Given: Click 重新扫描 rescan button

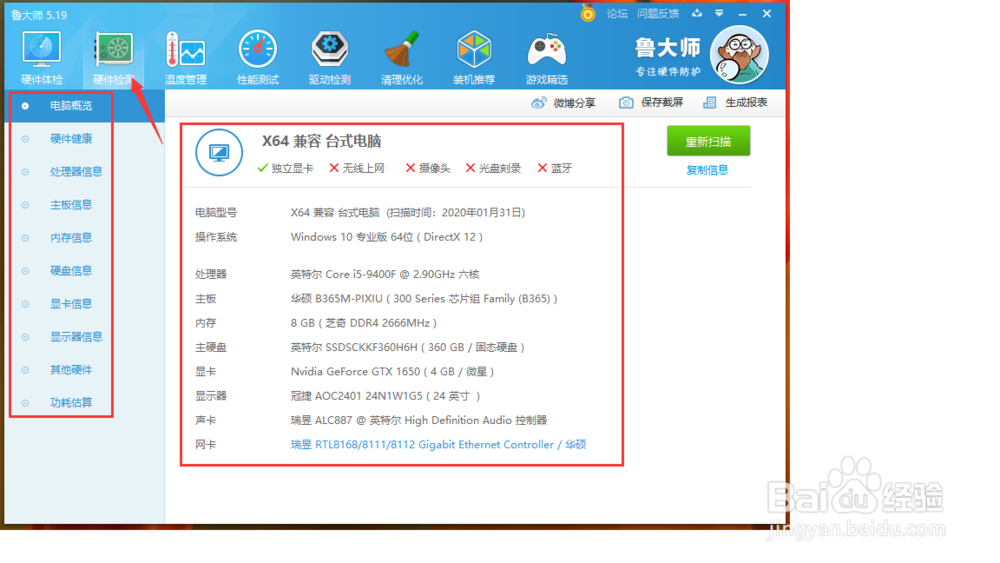Looking at the screenshot, I should pyautogui.click(x=708, y=141).
